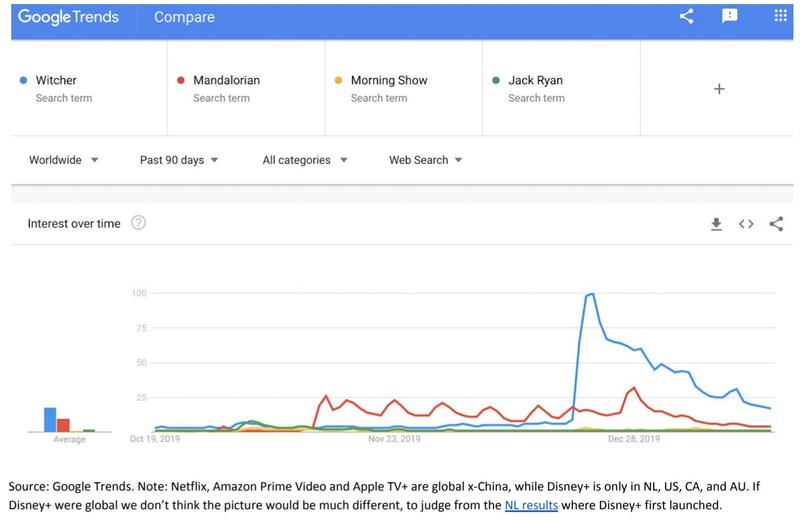Expand the All categories dropdown
The width and height of the screenshot is (800, 522).
coord(304,160)
